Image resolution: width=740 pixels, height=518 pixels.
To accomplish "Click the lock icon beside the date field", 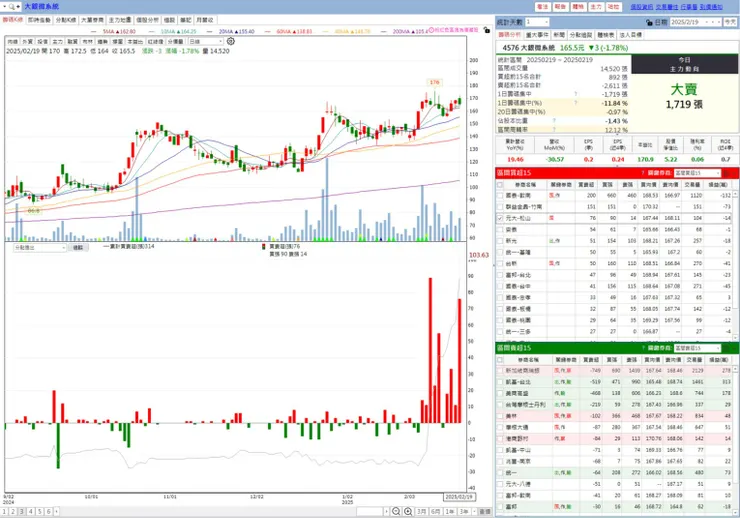I will (x=649, y=22).
